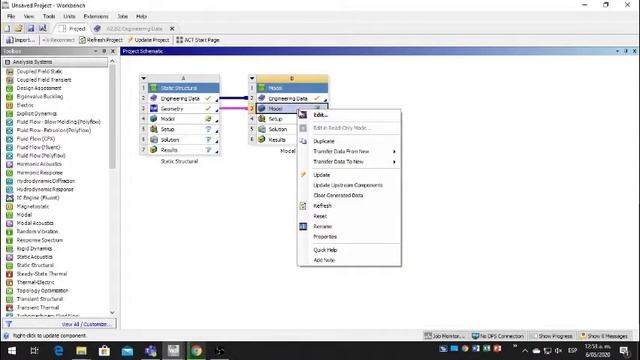The width and height of the screenshot is (640, 360).
Task: Switch to the Project tab
Action: tap(73, 29)
